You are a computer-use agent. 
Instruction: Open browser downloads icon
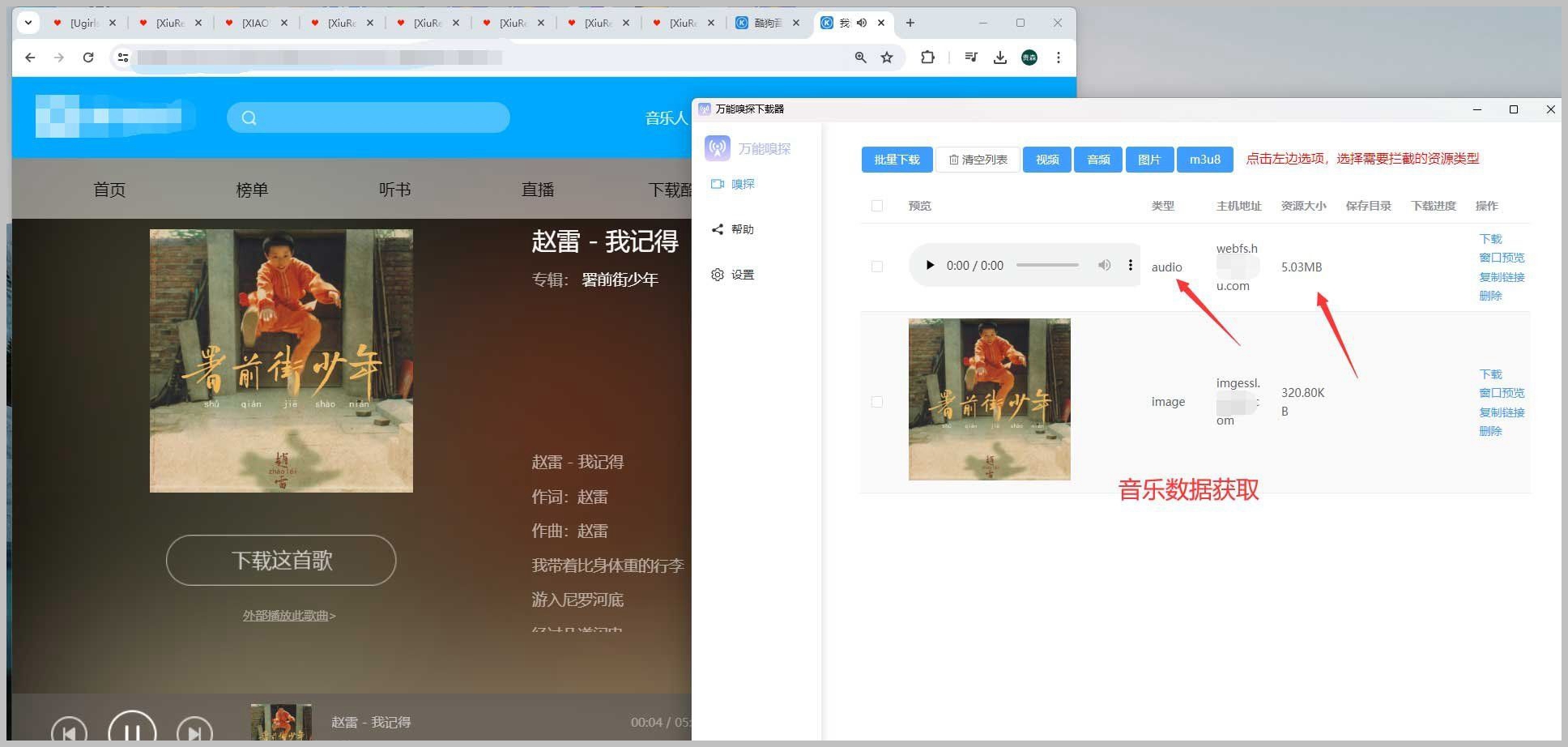[1000, 58]
